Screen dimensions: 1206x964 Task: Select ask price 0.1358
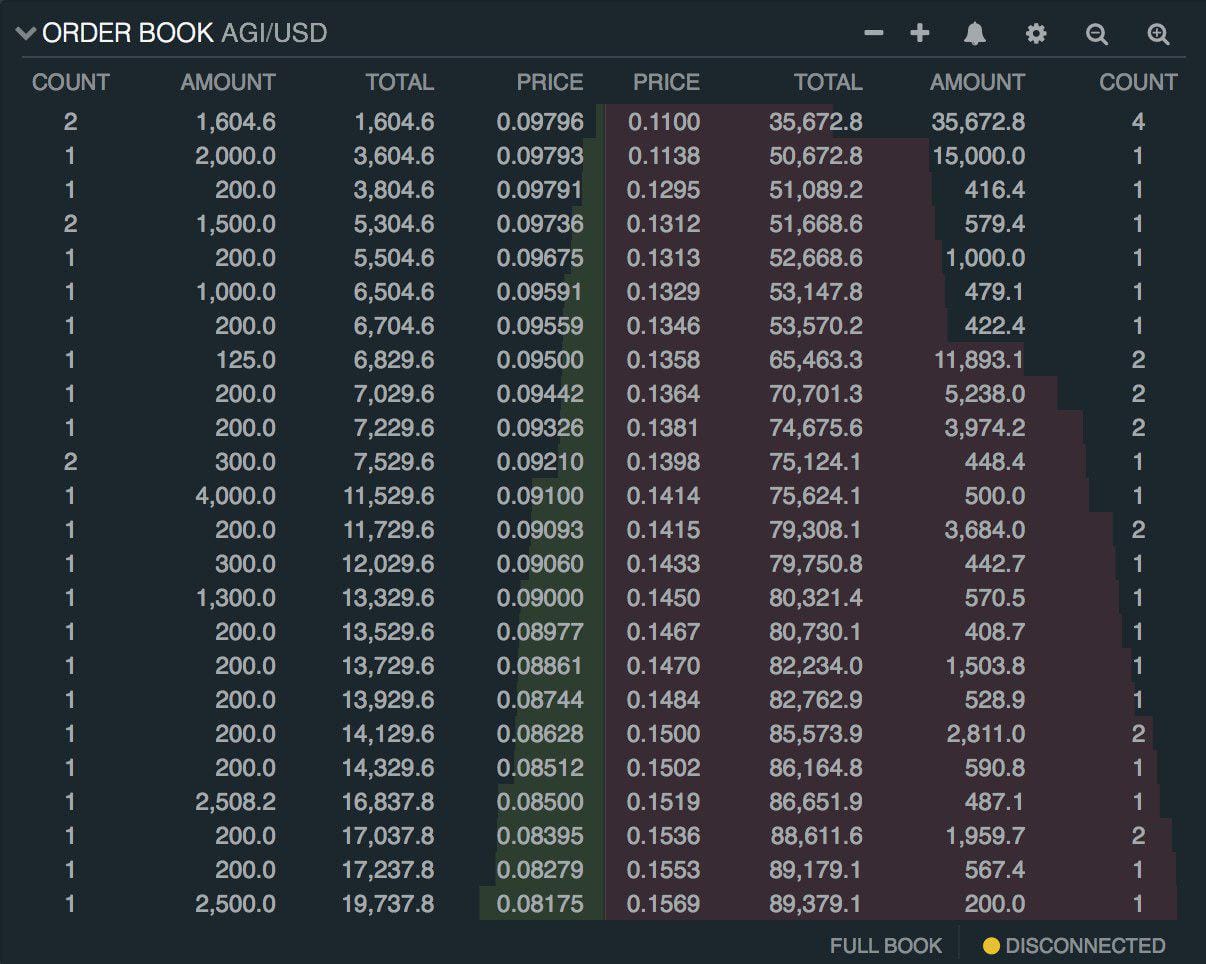(x=664, y=360)
